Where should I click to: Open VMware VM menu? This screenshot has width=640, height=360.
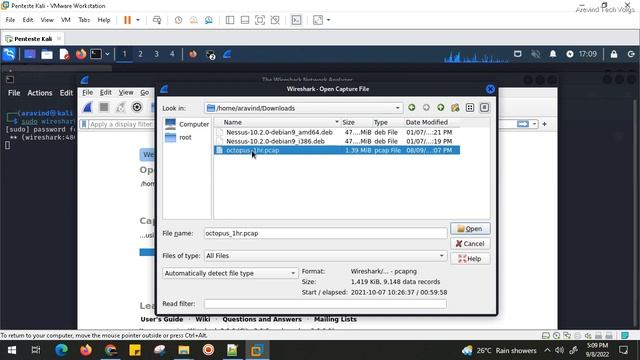66,20
